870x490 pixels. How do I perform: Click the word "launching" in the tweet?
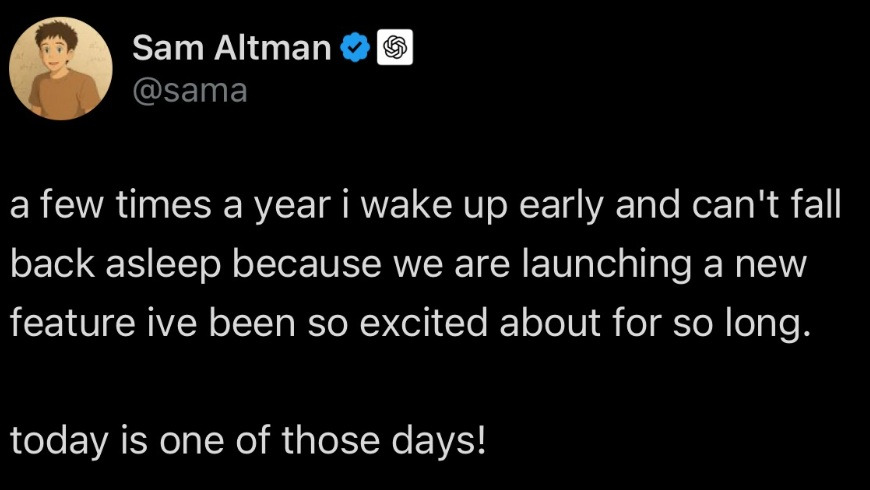(614, 266)
